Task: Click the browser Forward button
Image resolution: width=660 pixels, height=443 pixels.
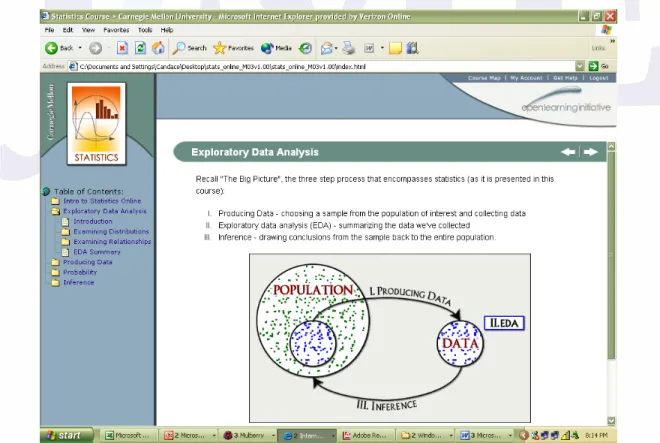Action: tap(96, 48)
